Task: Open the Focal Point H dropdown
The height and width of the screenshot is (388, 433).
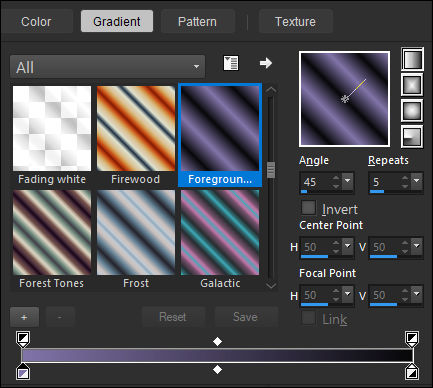Action: pos(348,294)
